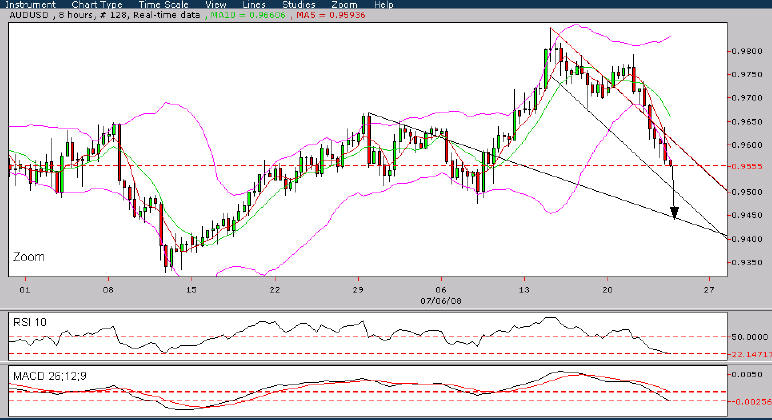Click the 07/06/08 date label on axis
This screenshot has height=420, width=772.
coord(441,300)
